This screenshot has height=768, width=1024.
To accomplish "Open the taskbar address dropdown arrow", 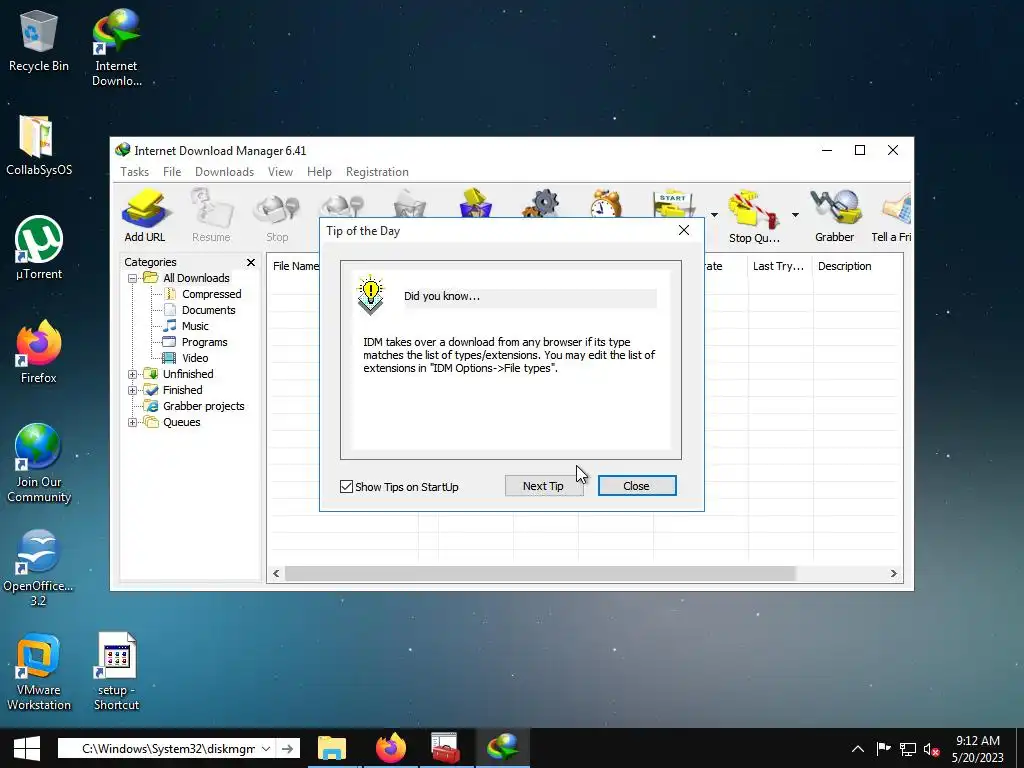I will pyautogui.click(x=266, y=748).
